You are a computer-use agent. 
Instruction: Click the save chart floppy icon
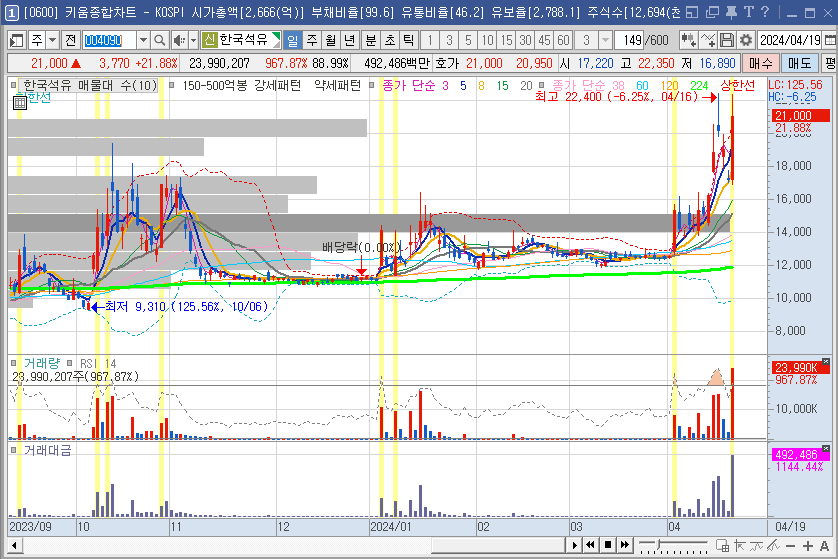[726, 40]
